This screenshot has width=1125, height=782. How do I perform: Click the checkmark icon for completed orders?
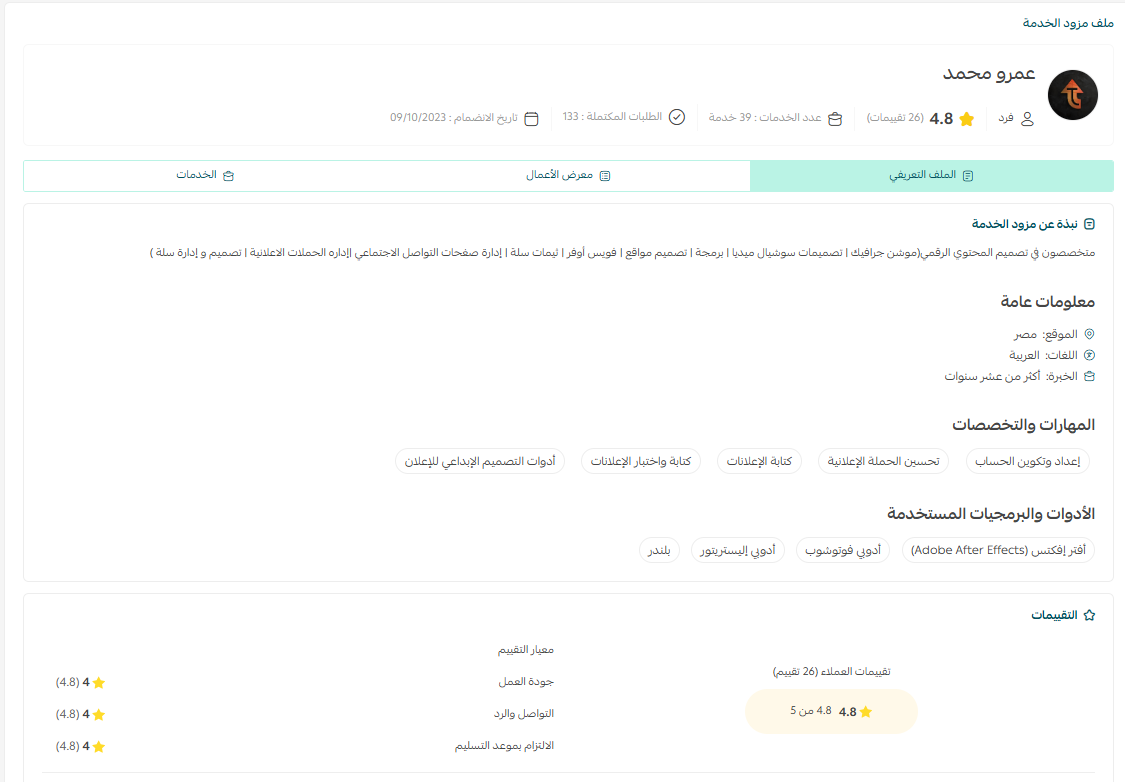(x=677, y=117)
